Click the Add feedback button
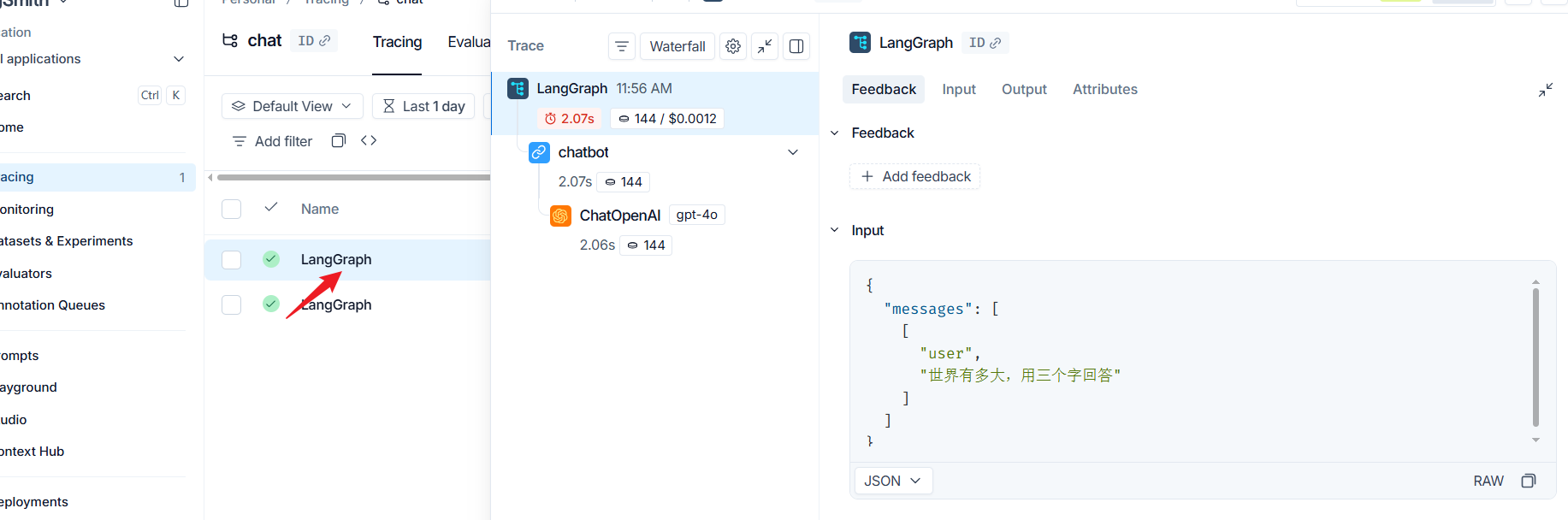1568x520 pixels. 915,176
